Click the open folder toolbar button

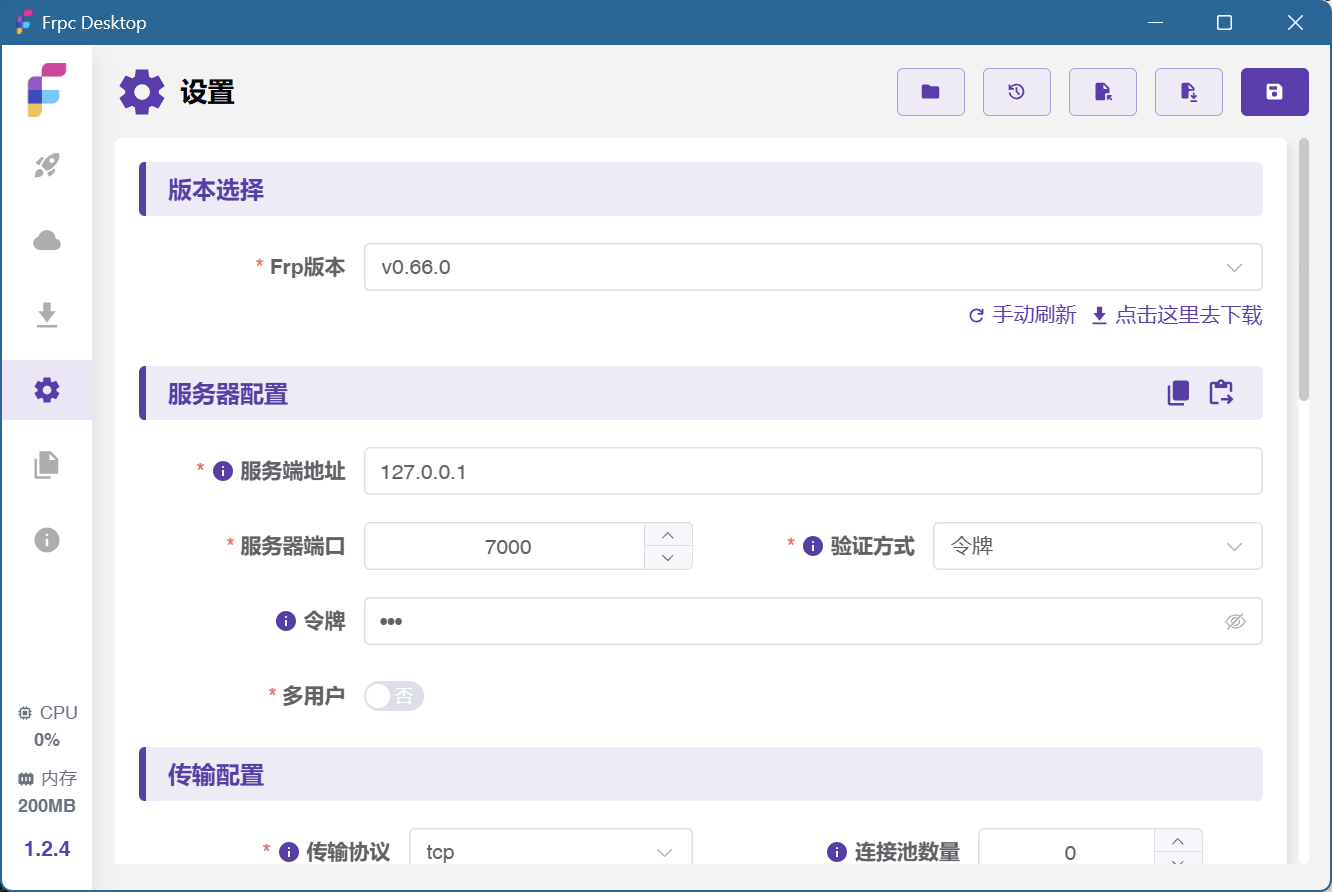[930, 92]
